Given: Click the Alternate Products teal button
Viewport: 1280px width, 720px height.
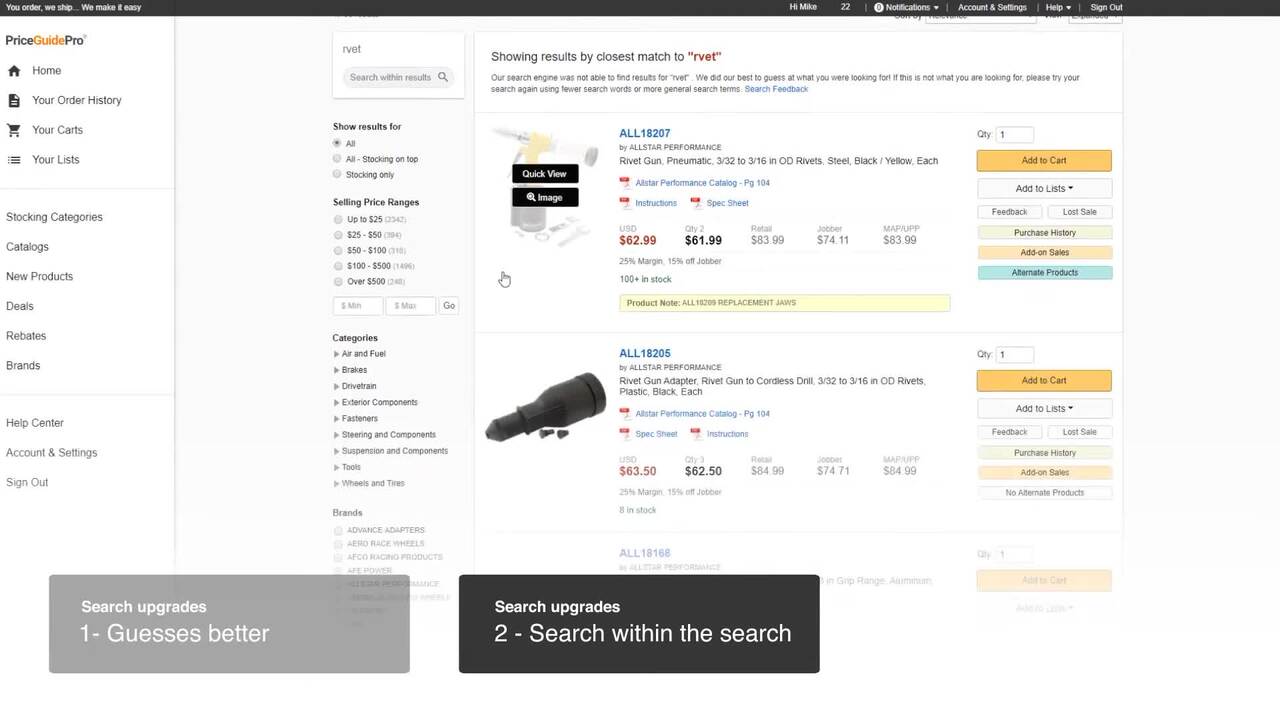Looking at the screenshot, I should click(x=1044, y=272).
